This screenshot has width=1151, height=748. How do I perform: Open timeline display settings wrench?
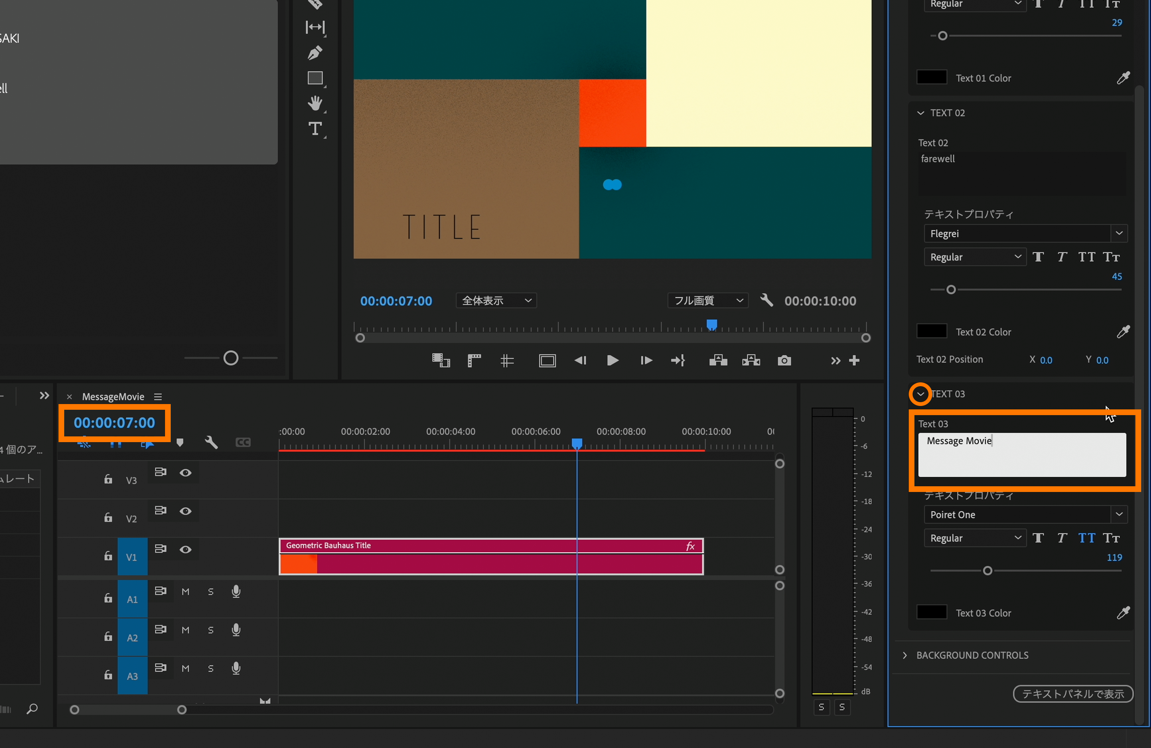click(211, 442)
